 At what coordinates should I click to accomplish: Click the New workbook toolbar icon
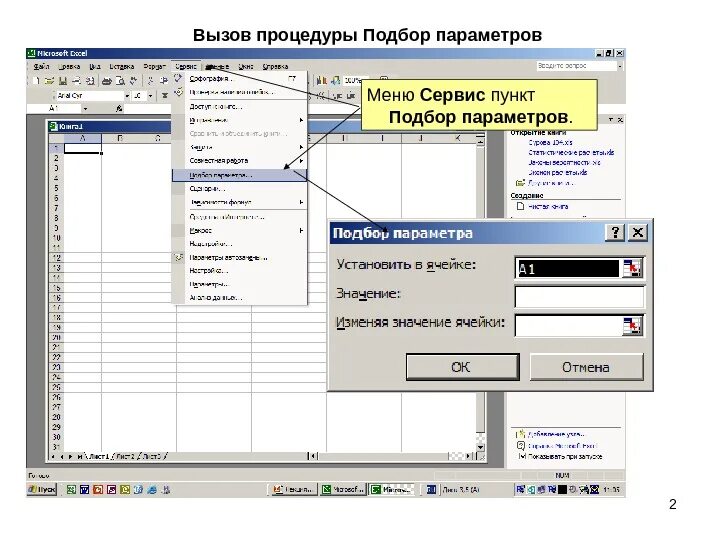37,81
